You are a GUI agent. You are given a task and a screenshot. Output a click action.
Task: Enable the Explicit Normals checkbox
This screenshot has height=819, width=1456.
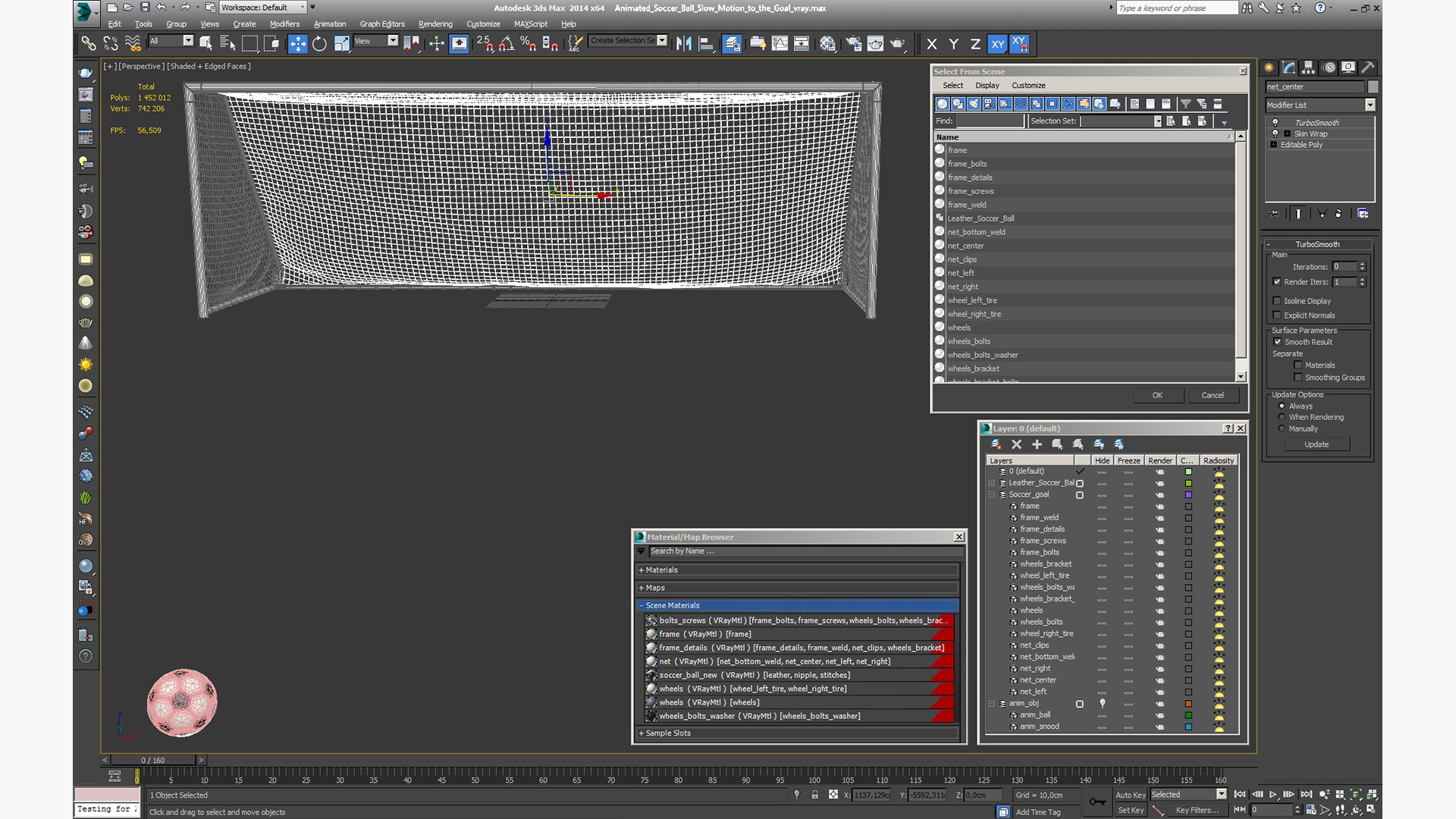point(1277,315)
